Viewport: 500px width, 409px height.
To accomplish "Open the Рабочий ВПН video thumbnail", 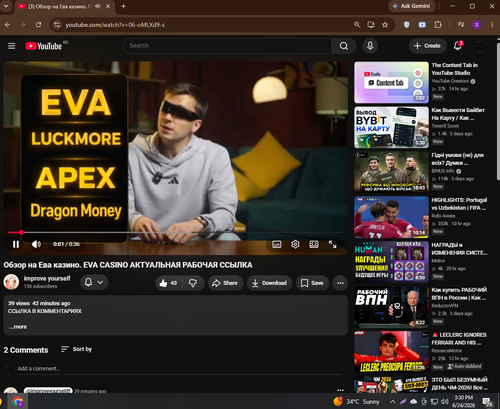I will tap(391, 307).
